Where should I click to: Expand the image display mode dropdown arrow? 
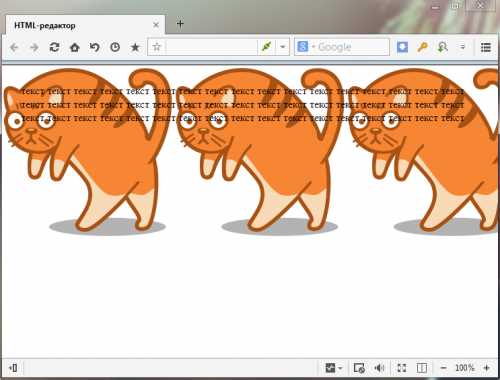pos(340,368)
